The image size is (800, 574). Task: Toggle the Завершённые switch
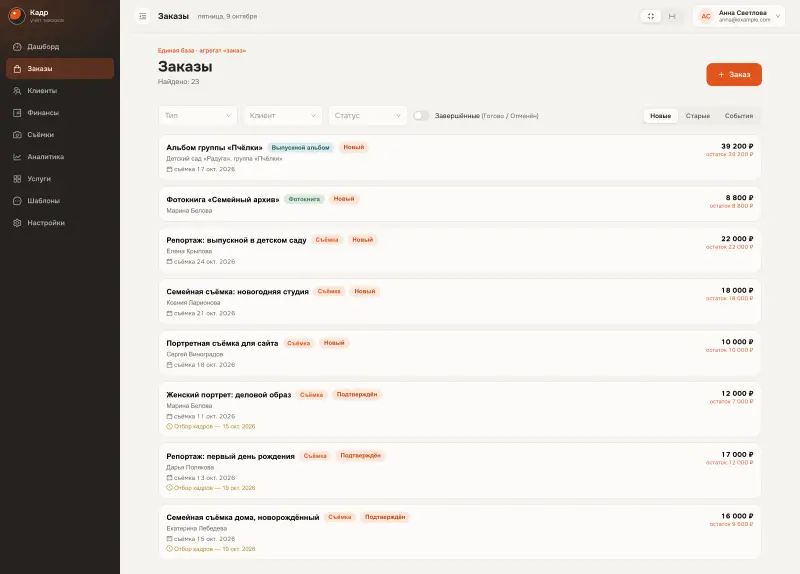421,116
